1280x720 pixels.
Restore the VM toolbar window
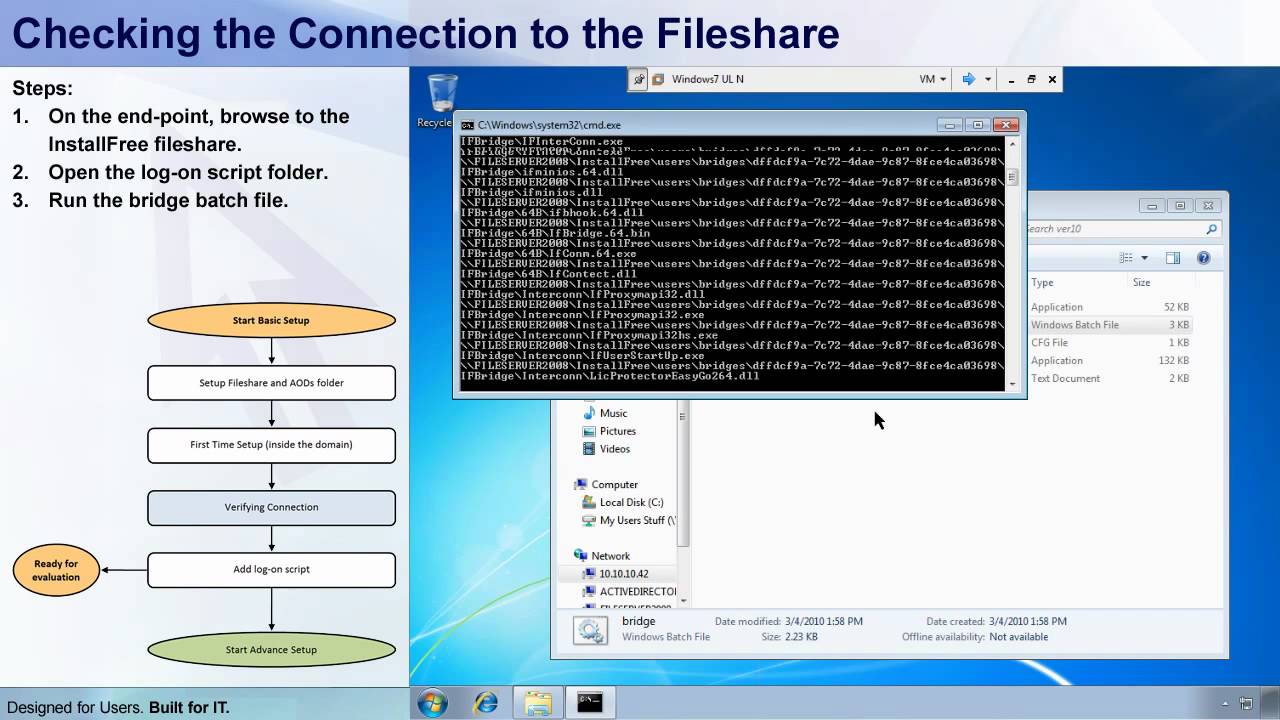point(1032,79)
